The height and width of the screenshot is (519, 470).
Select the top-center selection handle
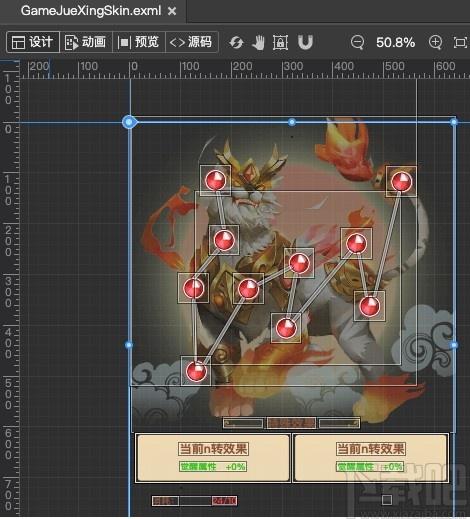292,122
